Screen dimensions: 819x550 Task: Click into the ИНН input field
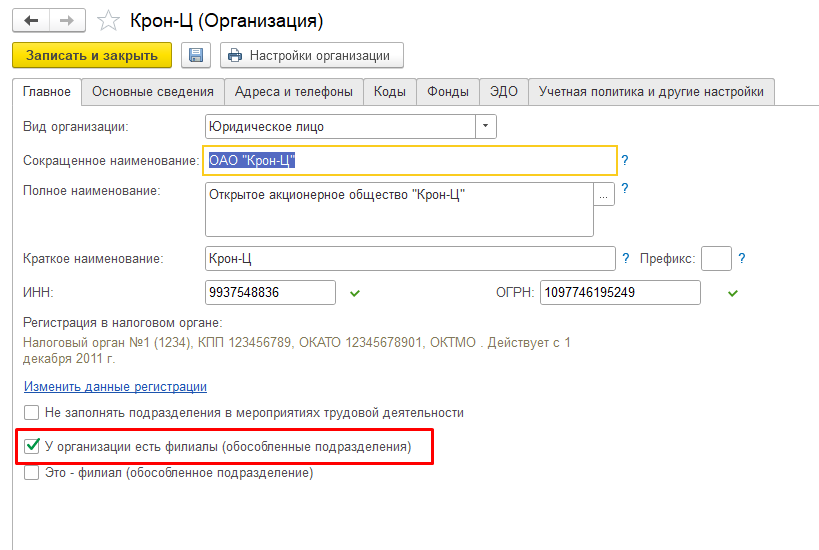[269, 292]
